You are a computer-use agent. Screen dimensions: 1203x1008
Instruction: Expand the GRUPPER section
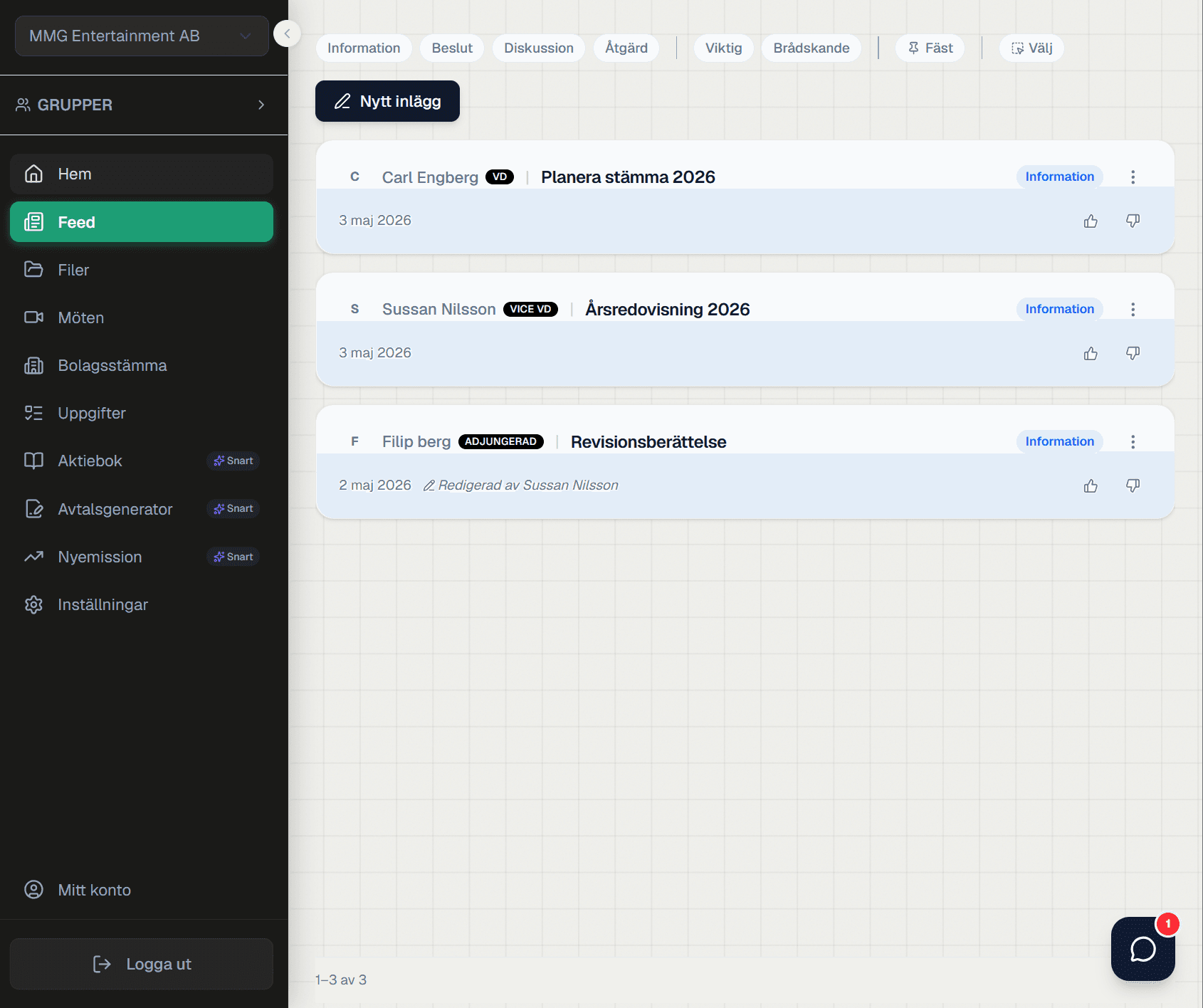[x=142, y=105]
